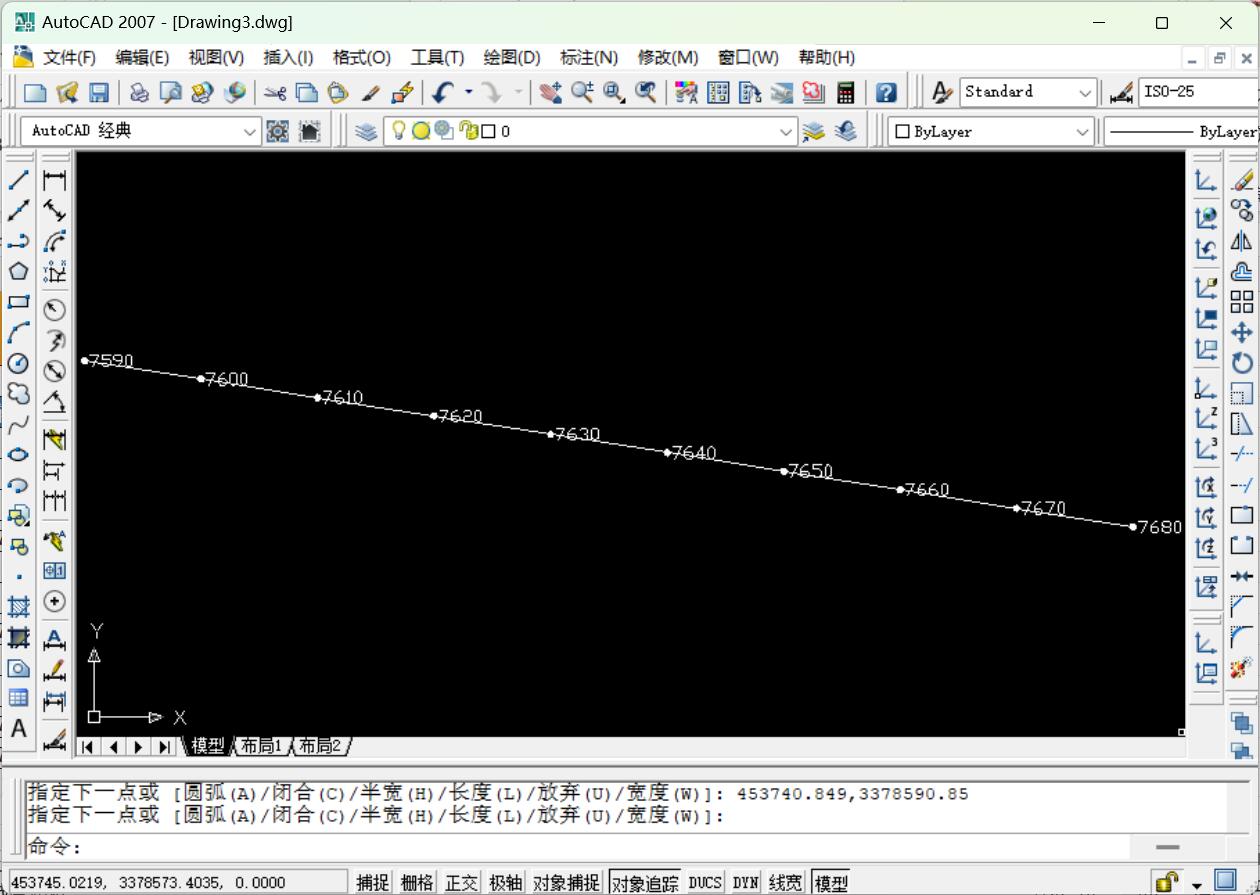The width and height of the screenshot is (1260, 895).
Task: Open the ByLayer linetype dropdown
Action: tap(1181, 131)
